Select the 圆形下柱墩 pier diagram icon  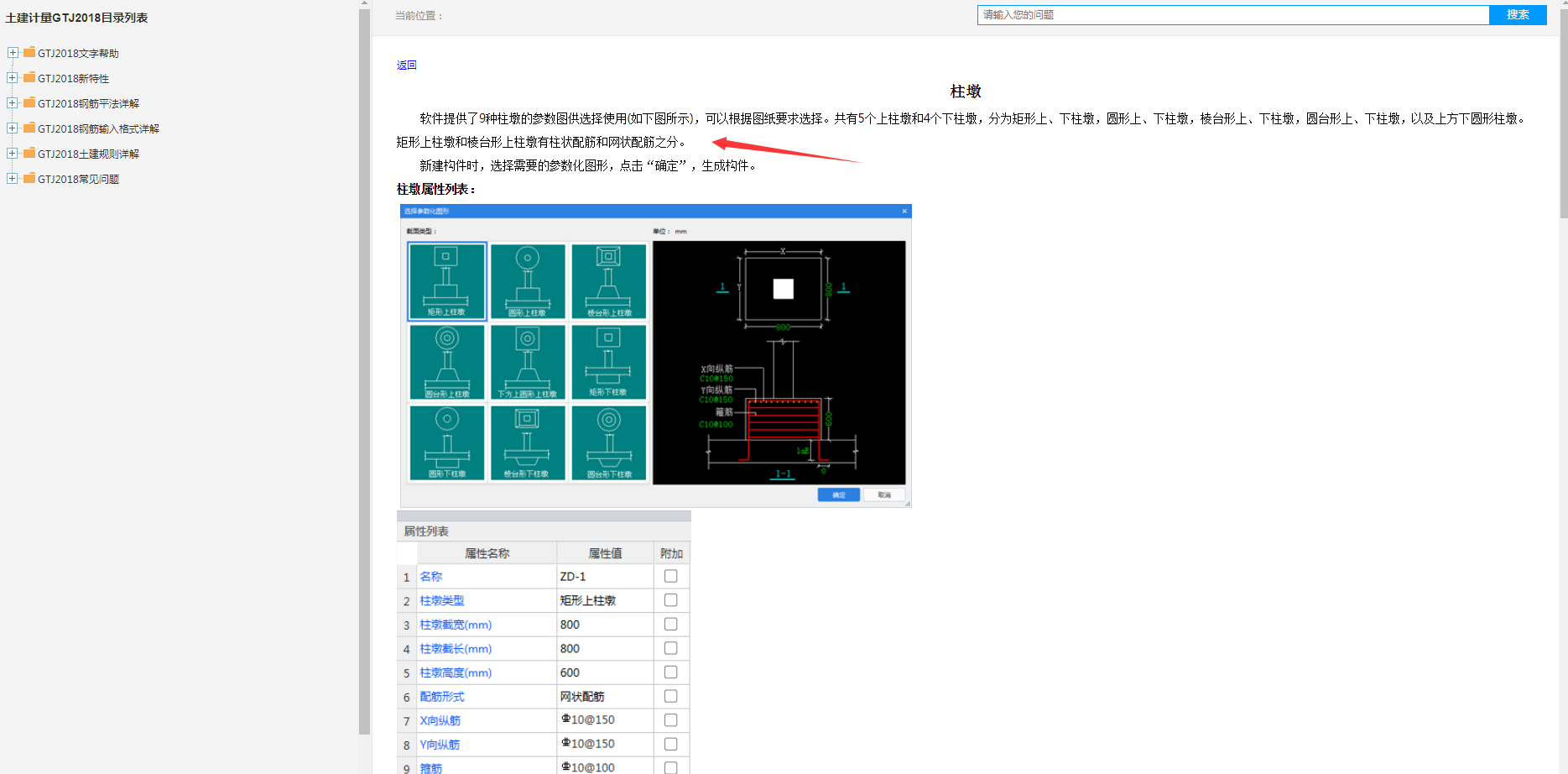[447, 442]
